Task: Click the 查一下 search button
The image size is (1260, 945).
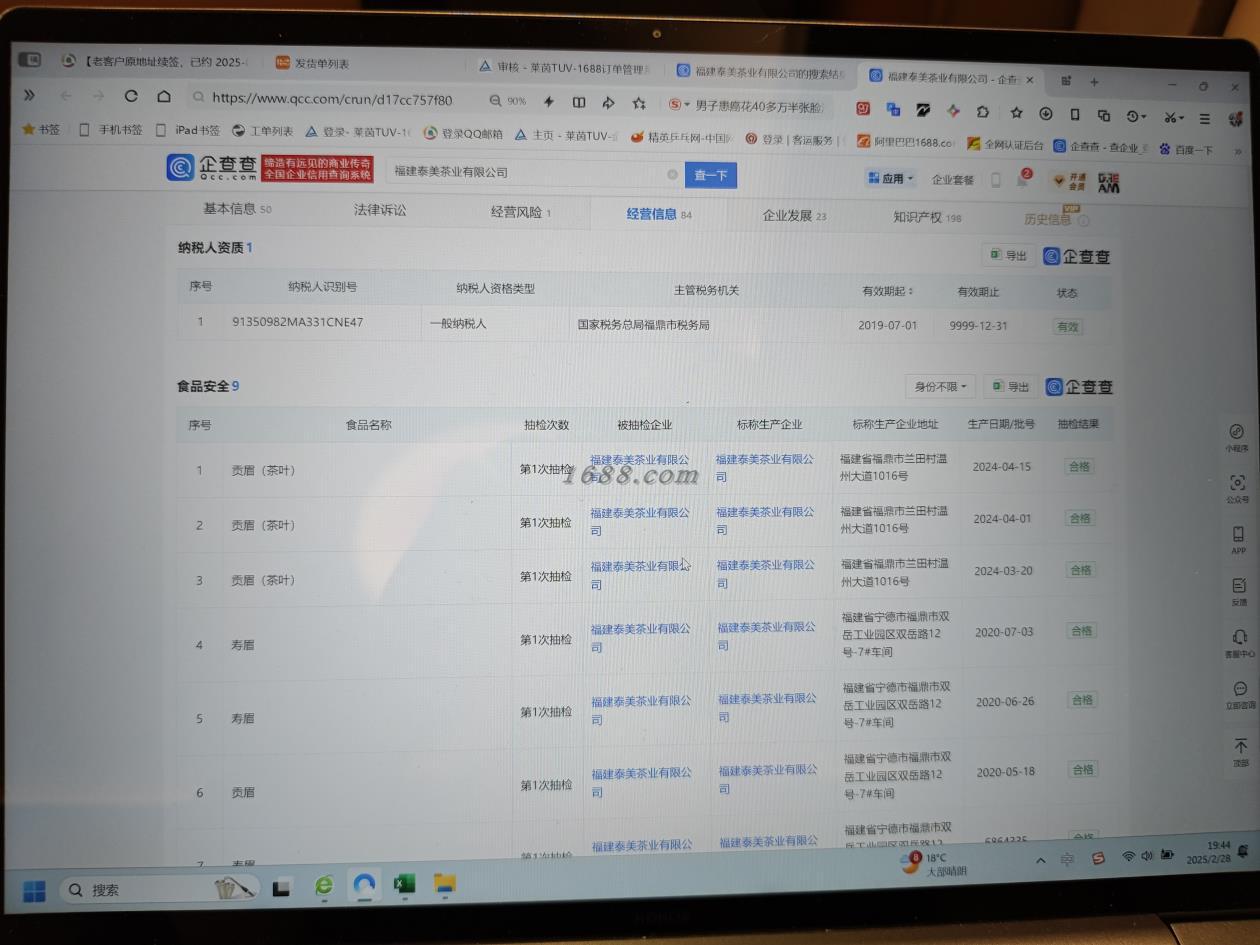Action: (x=711, y=175)
